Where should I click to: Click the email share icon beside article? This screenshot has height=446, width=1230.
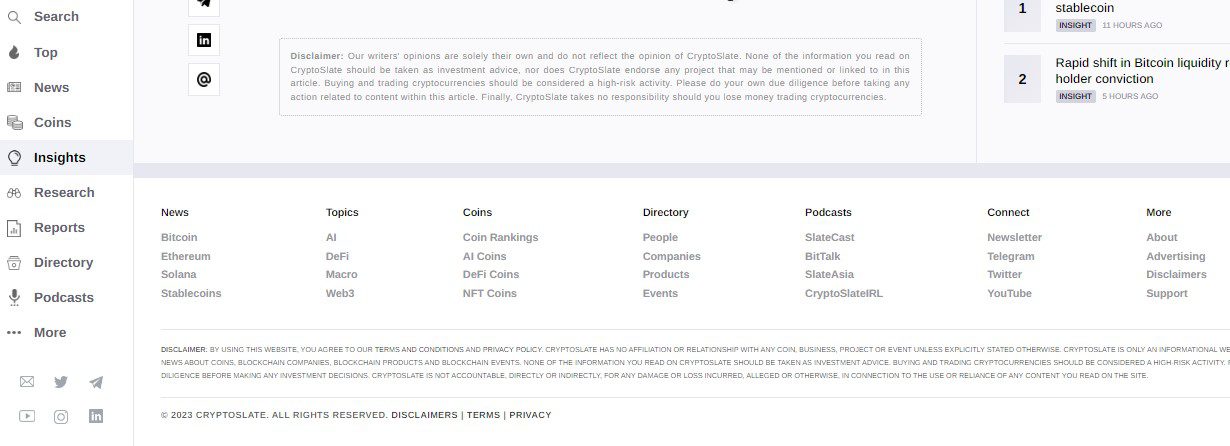click(204, 79)
